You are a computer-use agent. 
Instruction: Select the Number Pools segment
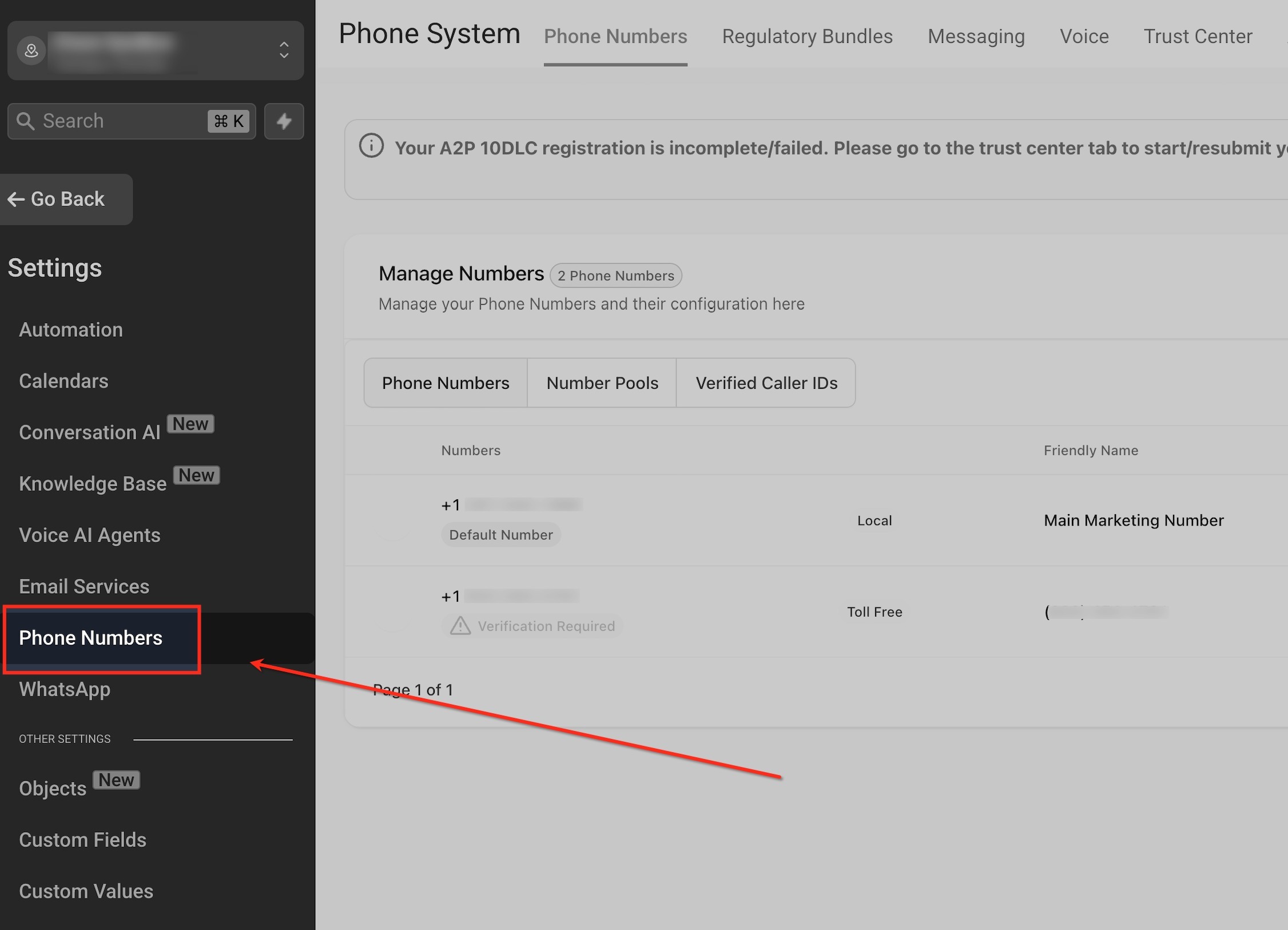pos(602,383)
